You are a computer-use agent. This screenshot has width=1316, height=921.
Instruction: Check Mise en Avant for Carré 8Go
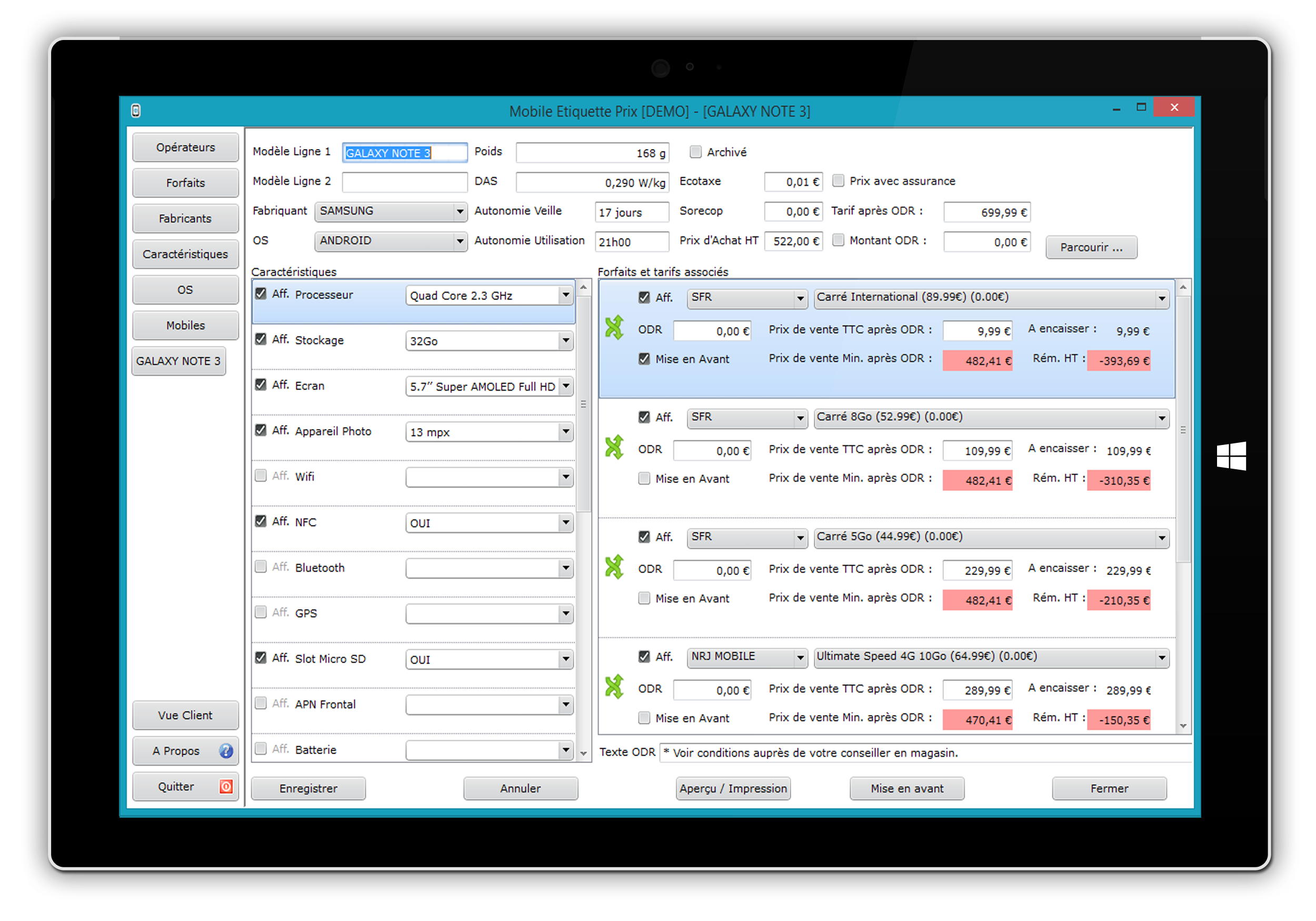[644, 478]
